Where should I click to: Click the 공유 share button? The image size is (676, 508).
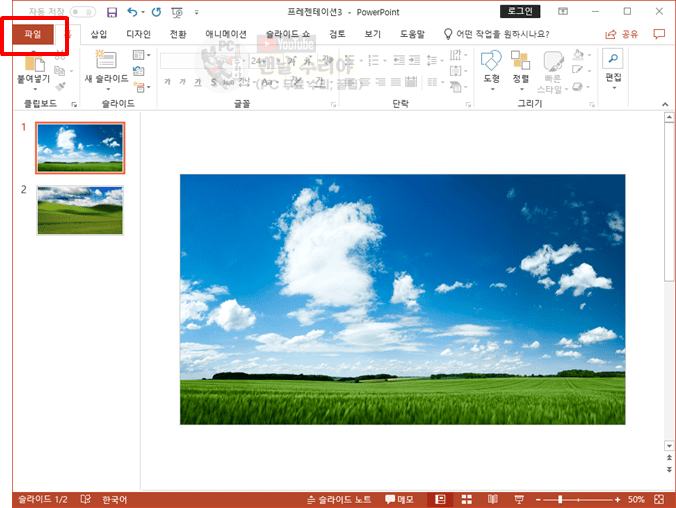pos(622,34)
